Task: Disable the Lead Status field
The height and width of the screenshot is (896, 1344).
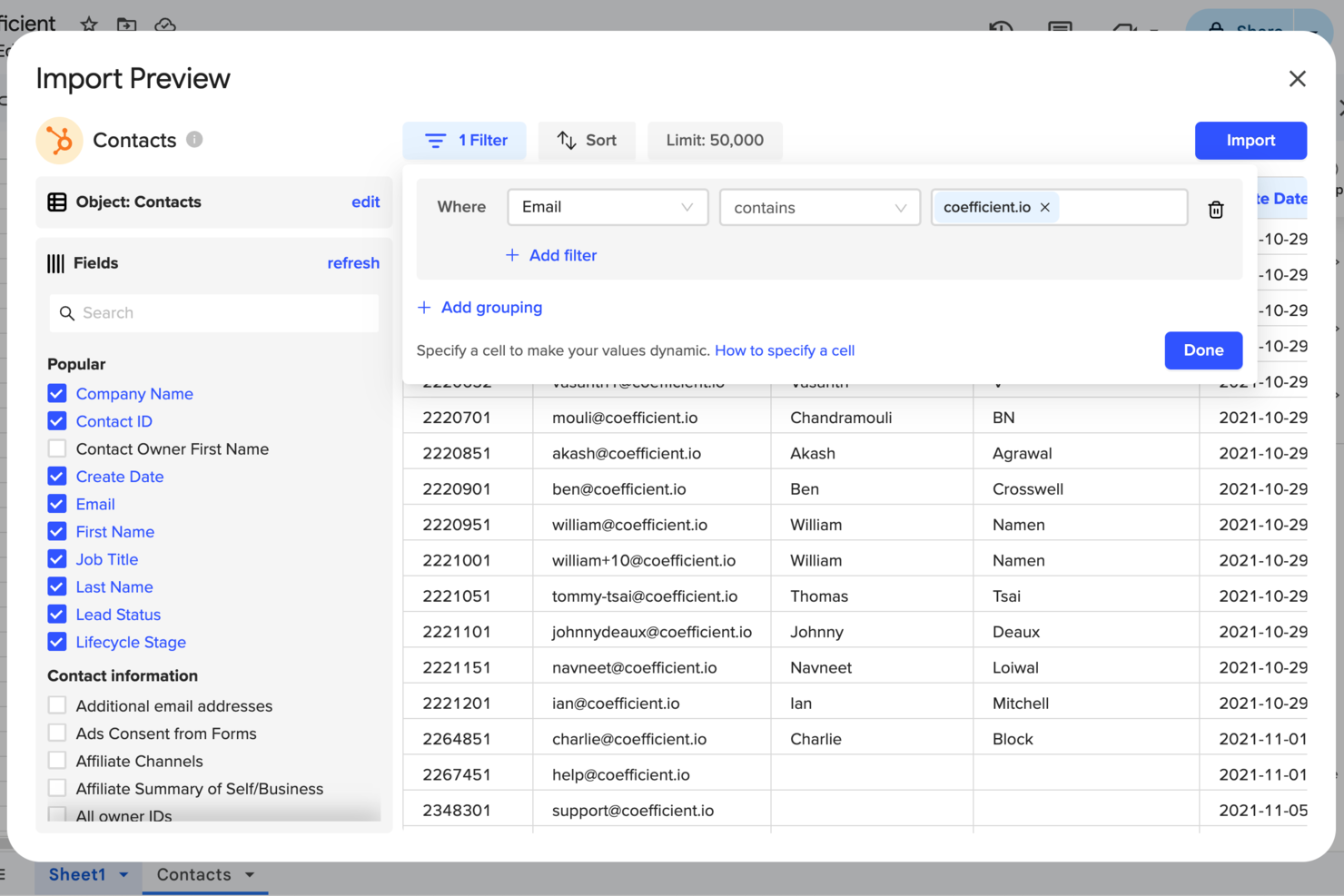Action: (56, 615)
